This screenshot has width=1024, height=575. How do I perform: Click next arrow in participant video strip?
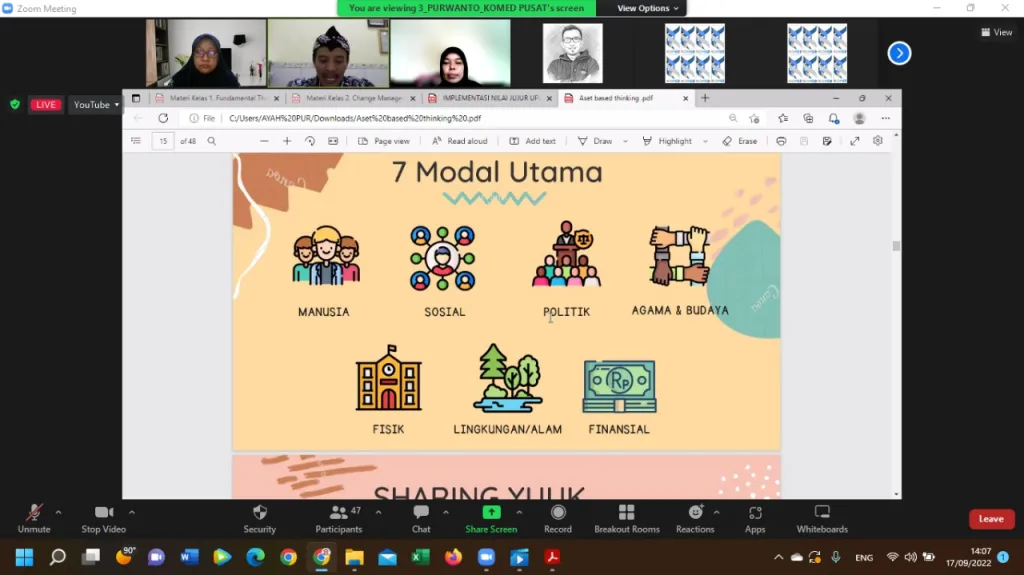pos(899,53)
